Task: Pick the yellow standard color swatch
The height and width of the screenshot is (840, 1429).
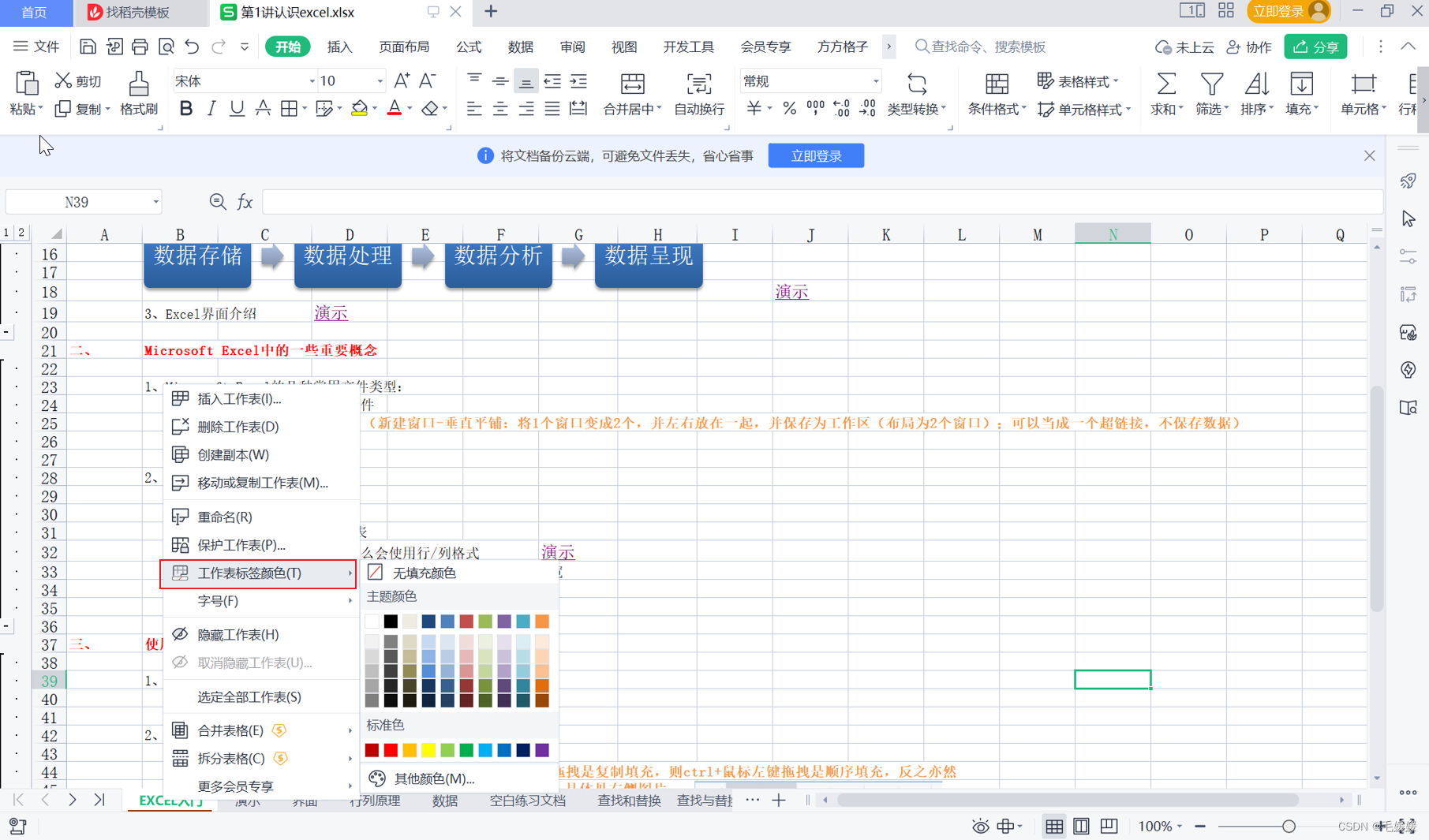Action: [x=428, y=750]
